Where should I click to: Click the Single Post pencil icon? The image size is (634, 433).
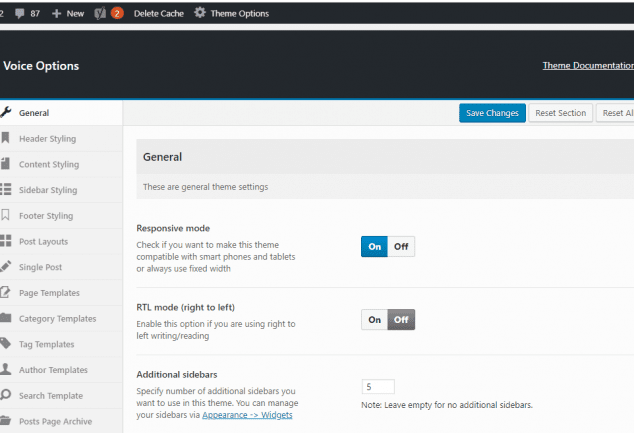(6, 266)
